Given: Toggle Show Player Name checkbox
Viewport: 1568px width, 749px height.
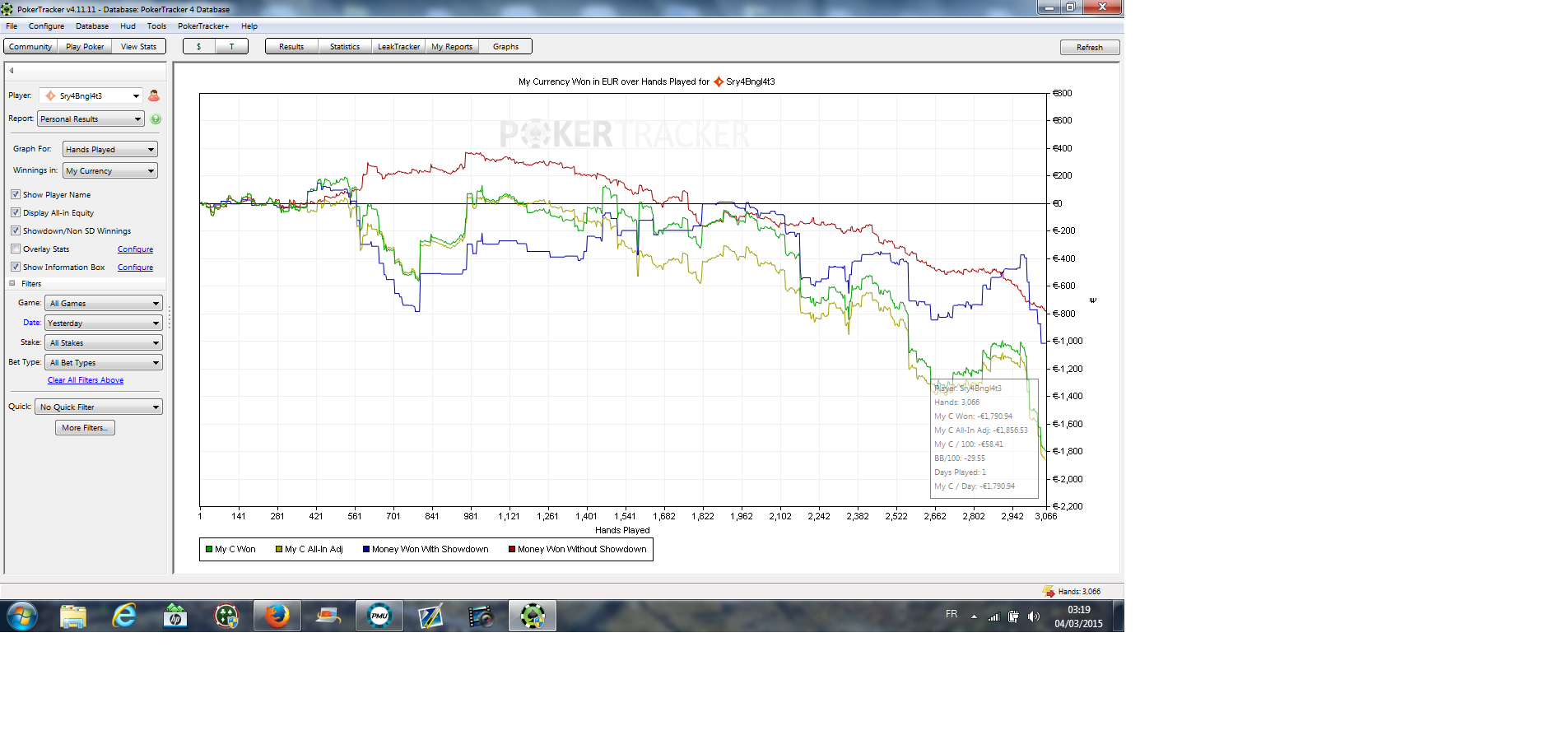Looking at the screenshot, I should click(x=16, y=194).
